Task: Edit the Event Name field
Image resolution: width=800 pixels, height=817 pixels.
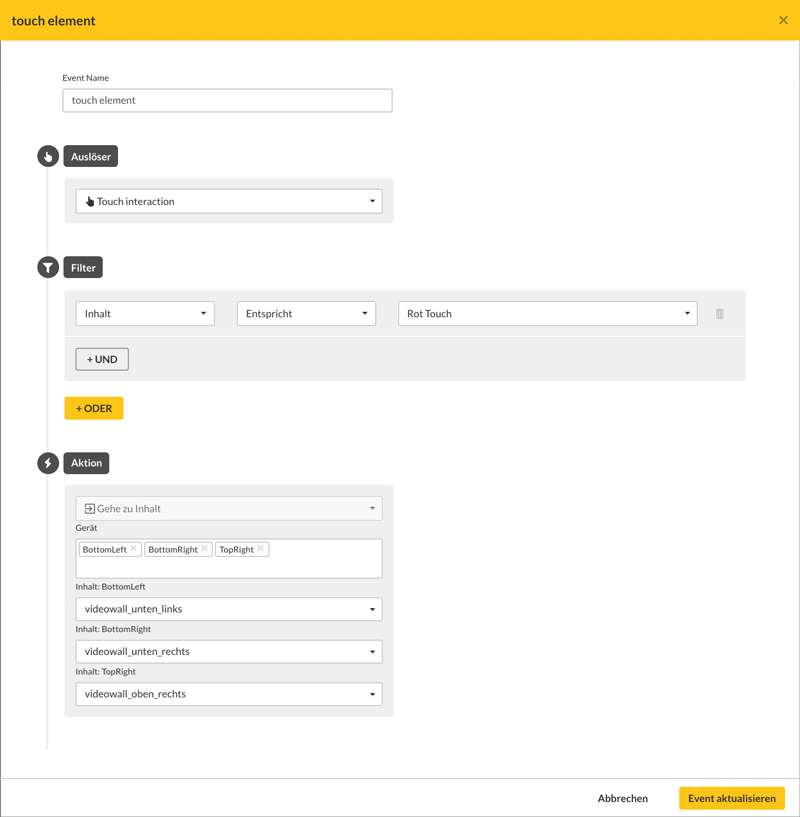Action: 227,100
